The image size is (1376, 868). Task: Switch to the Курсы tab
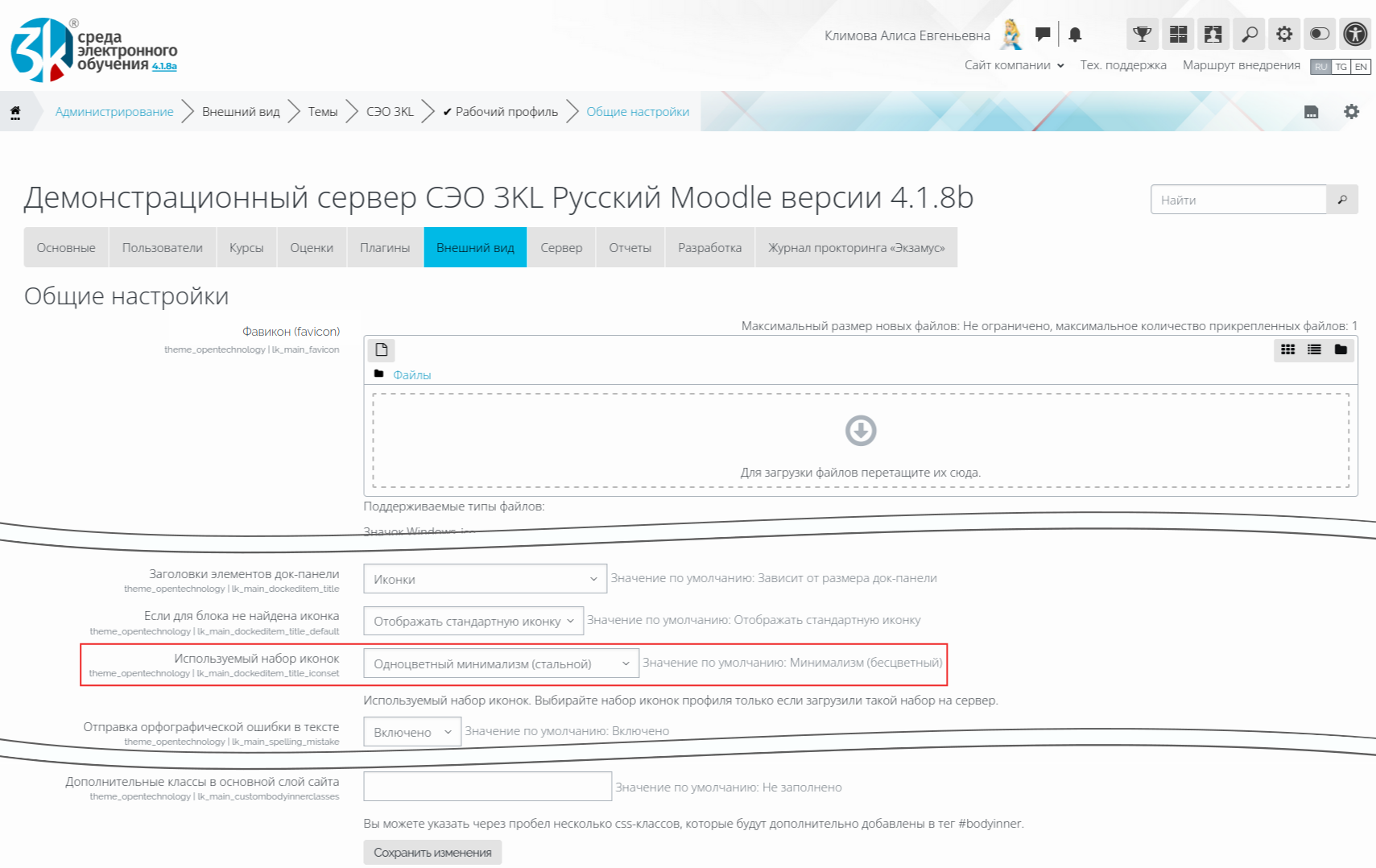tap(246, 247)
